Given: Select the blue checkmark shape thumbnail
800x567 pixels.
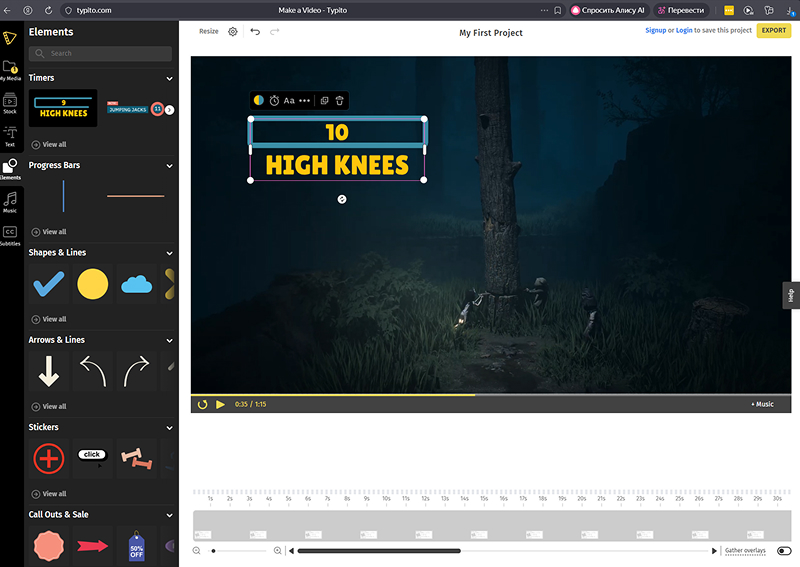Looking at the screenshot, I should tap(49, 285).
